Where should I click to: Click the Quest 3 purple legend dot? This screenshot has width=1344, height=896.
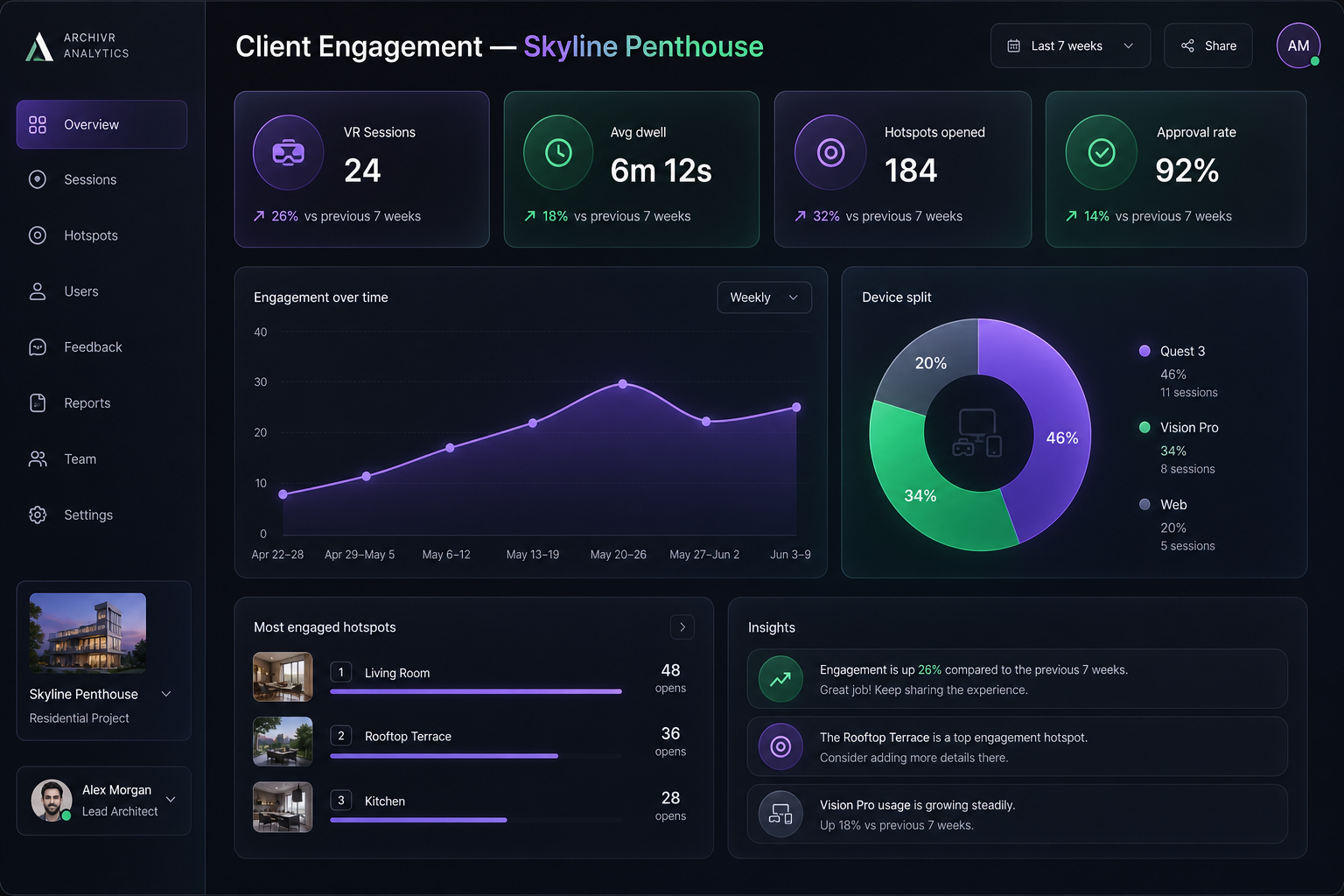coord(1144,351)
